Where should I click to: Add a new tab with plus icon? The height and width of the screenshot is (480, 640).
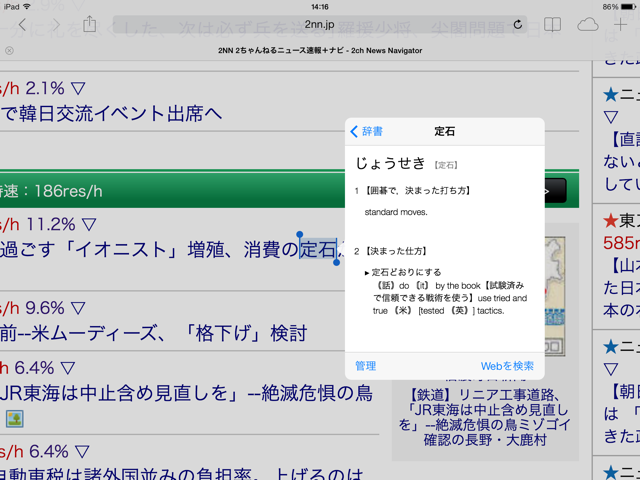620,25
